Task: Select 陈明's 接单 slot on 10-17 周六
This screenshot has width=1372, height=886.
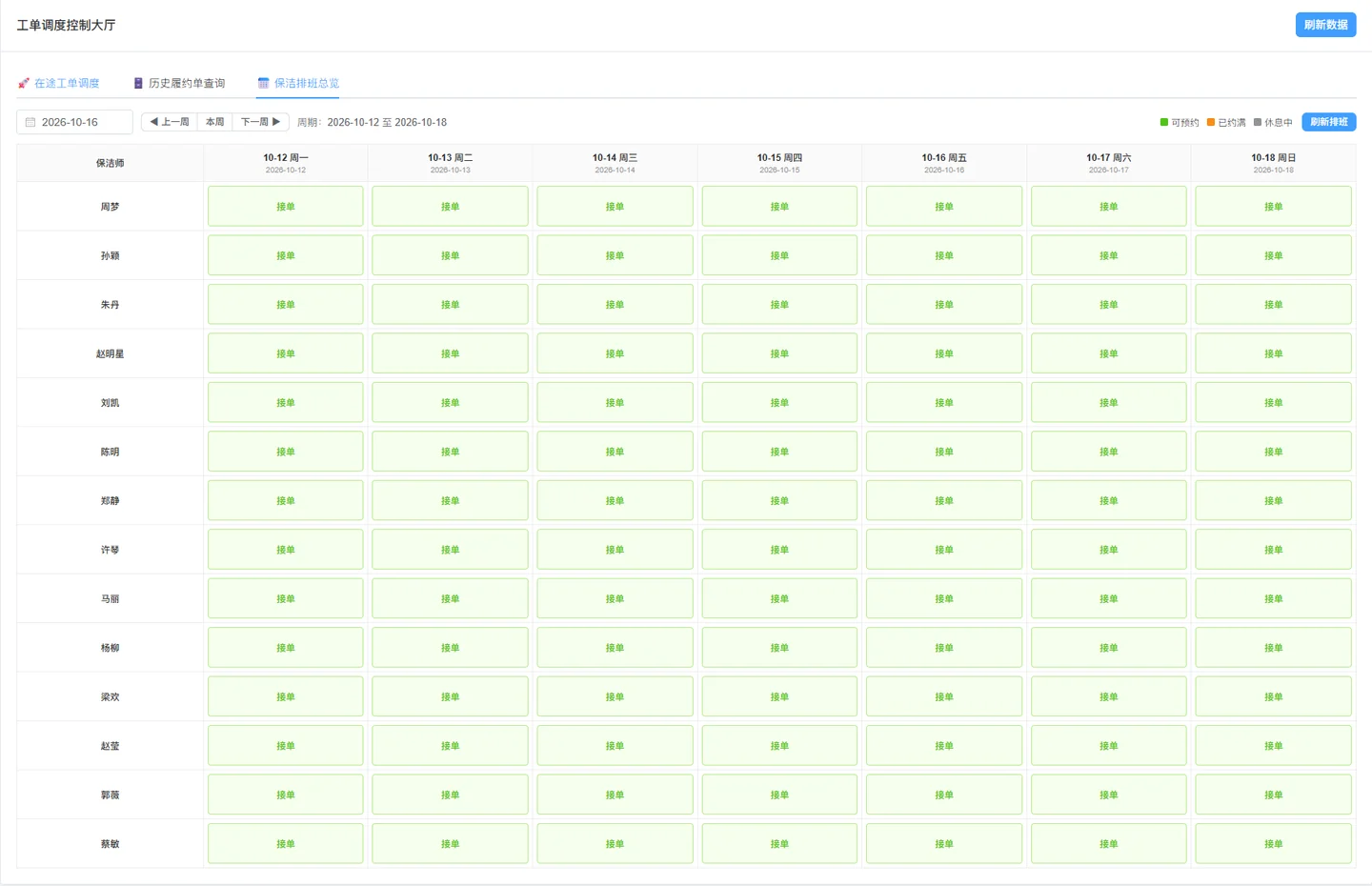Action: pyautogui.click(x=1109, y=452)
